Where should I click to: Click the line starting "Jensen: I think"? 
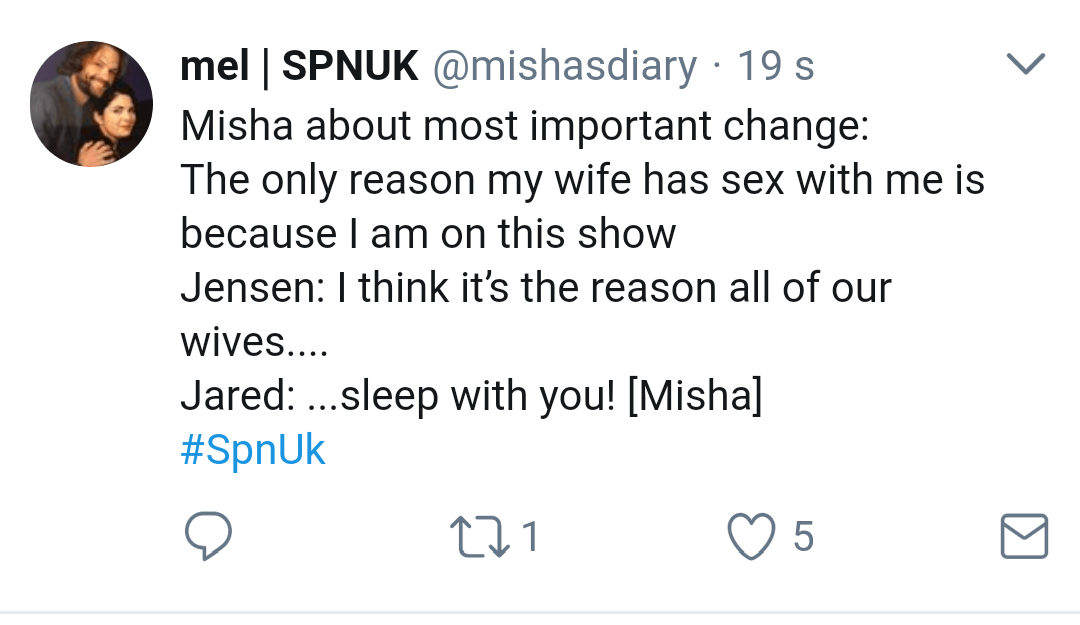(535, 288)
